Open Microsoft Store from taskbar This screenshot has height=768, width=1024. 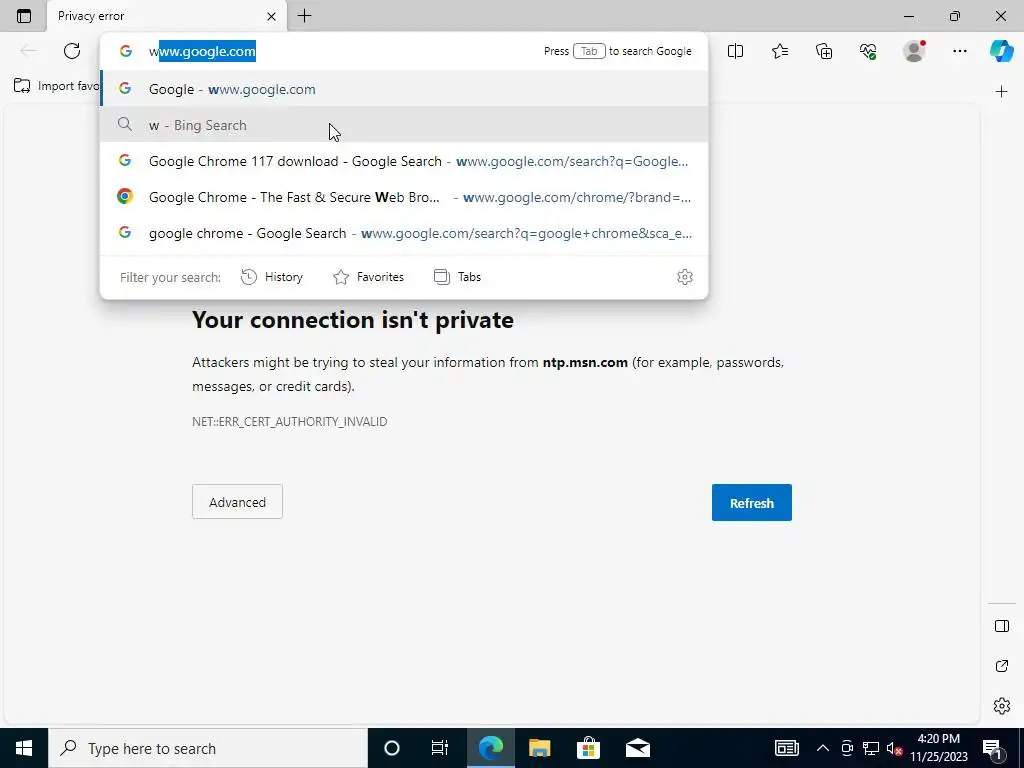click(588, 748)
